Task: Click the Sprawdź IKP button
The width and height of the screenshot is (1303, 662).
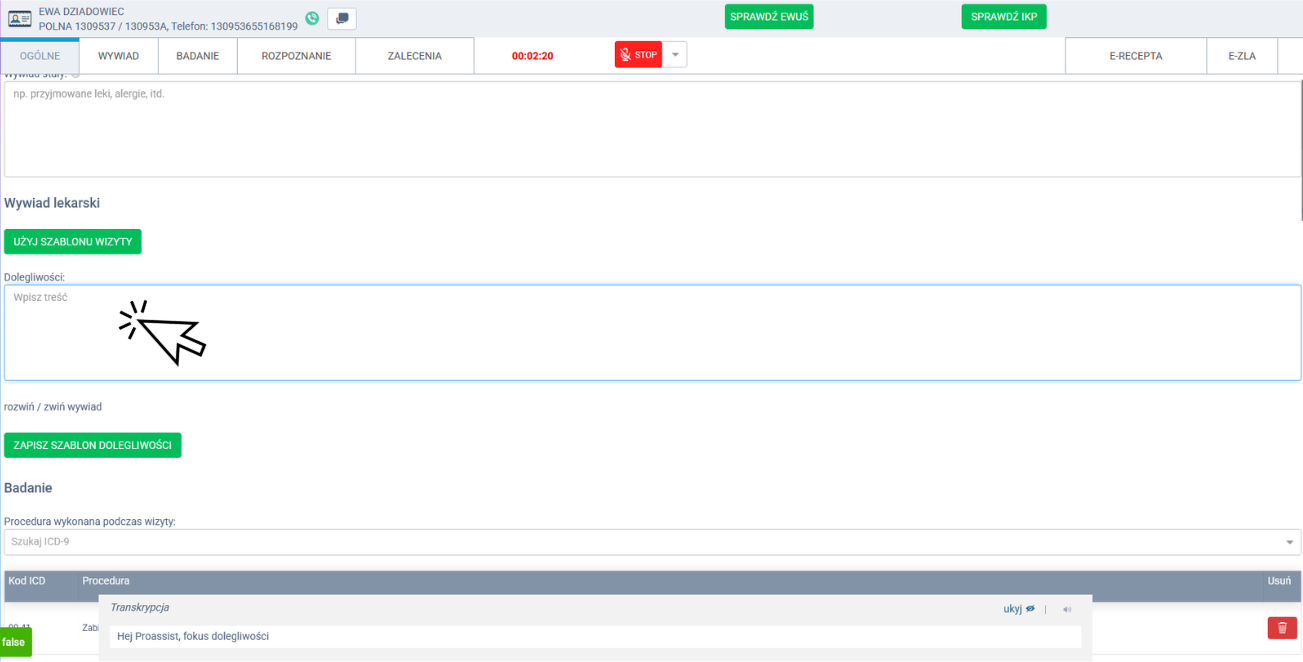Action: (1003, 17)
